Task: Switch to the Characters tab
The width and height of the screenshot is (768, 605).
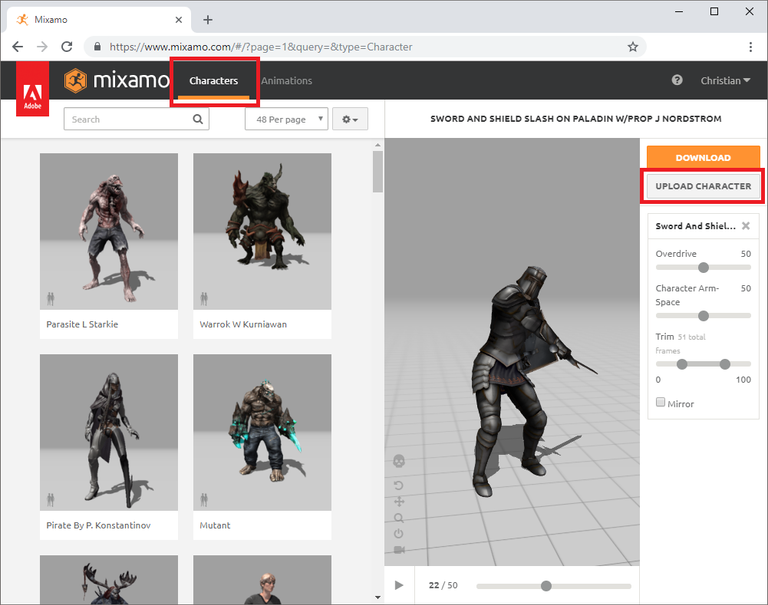Action: (x=214, y=81)
